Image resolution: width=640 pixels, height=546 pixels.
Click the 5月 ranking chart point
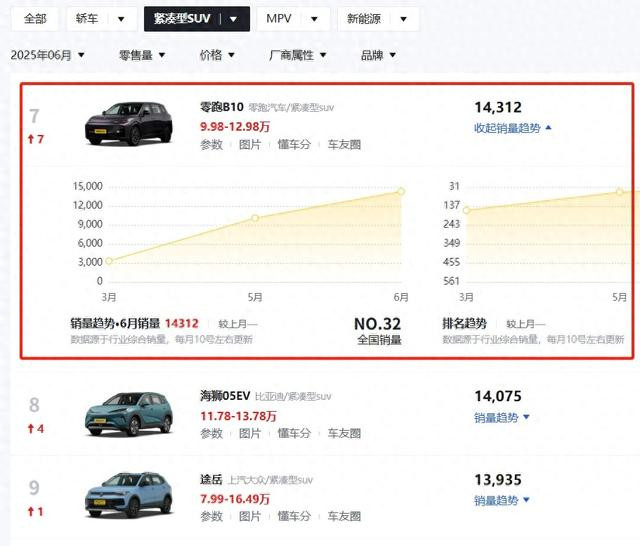pos(620,191)
